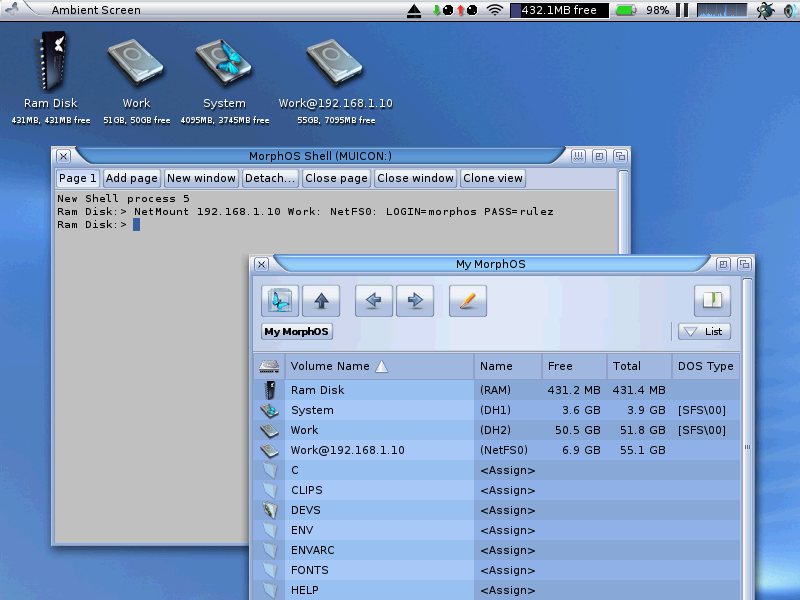Click the System volume icon in list
The width and height of the screenshot is (800, 600).
(269, 410)
